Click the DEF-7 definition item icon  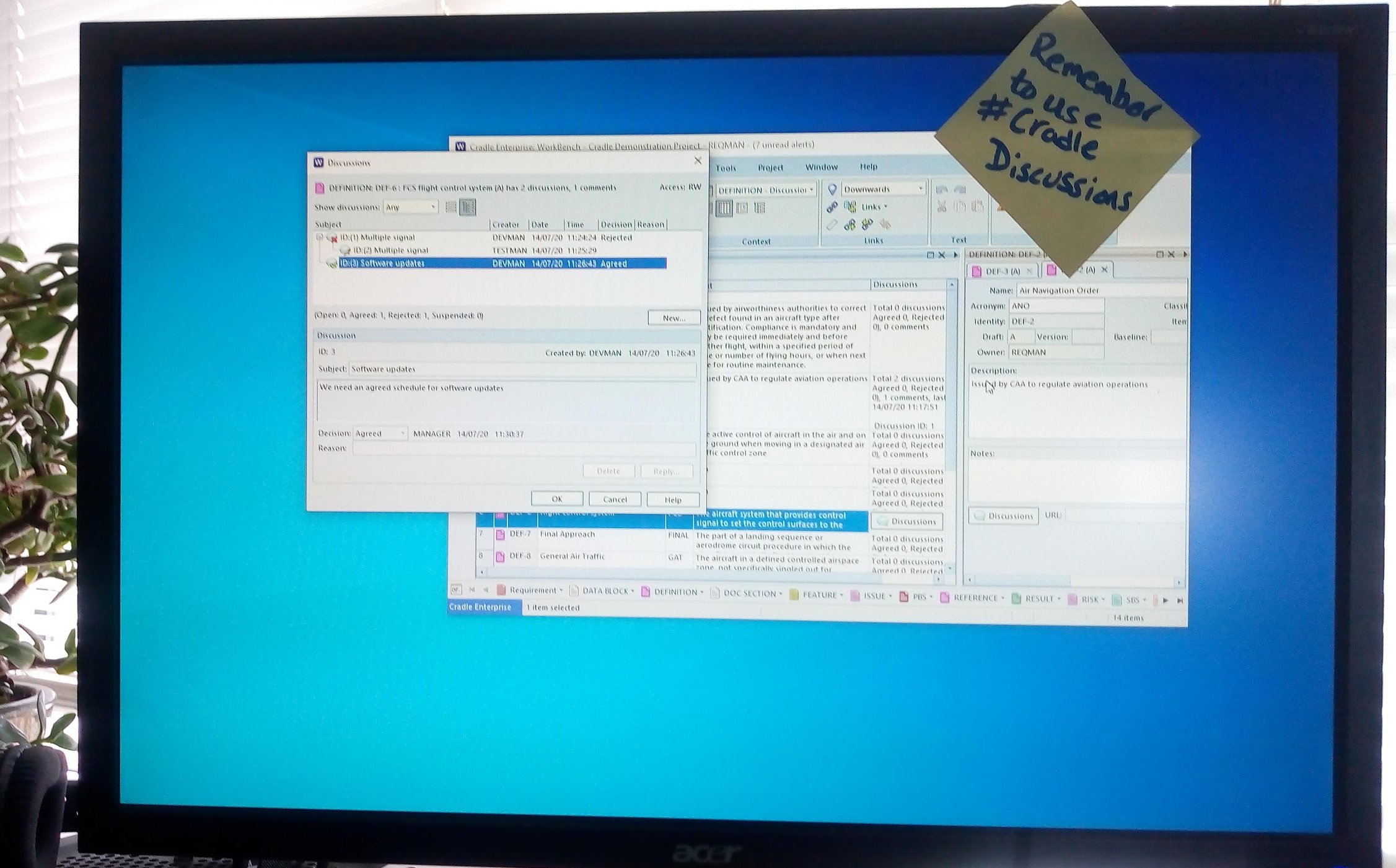(500, 534)
